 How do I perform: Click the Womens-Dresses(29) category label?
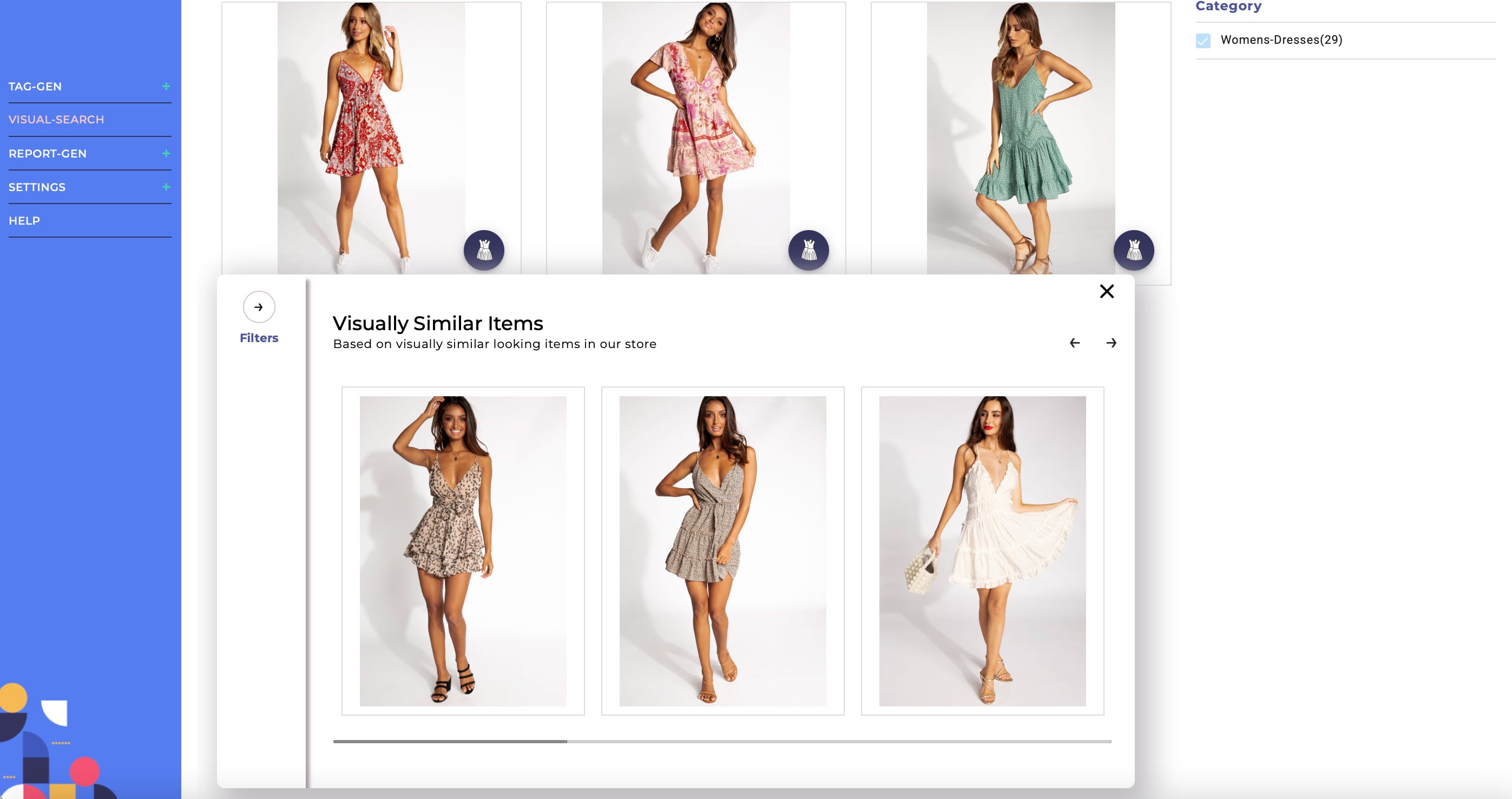(x=1281, y=40)
